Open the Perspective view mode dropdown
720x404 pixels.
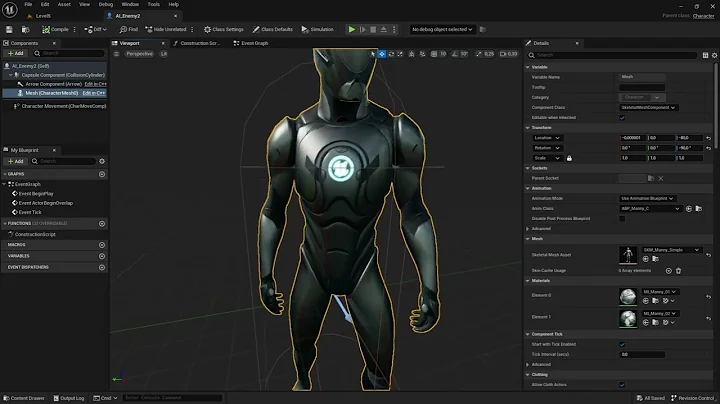pos(139,54)
